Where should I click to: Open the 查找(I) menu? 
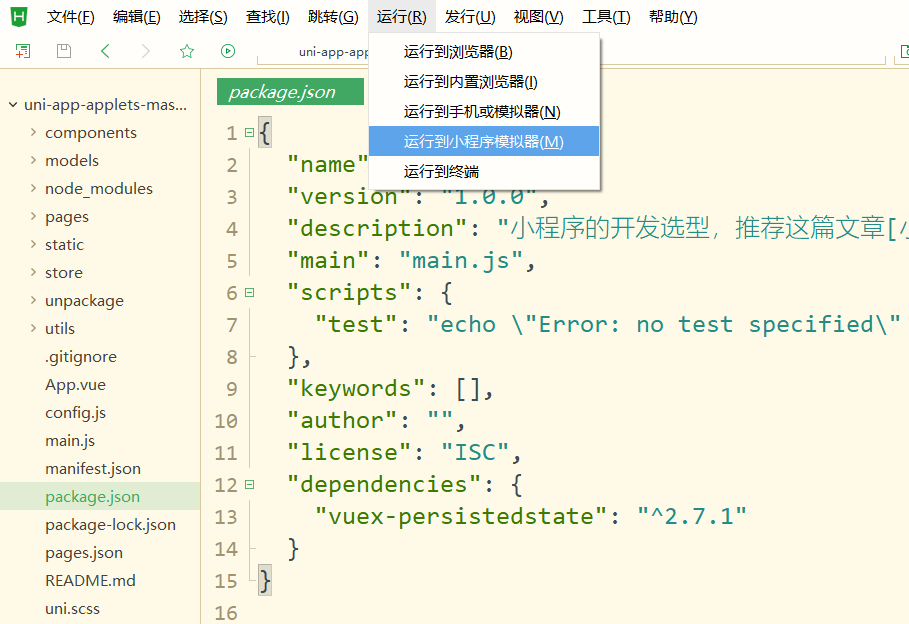pyautogui.click(x=267, y=17)
